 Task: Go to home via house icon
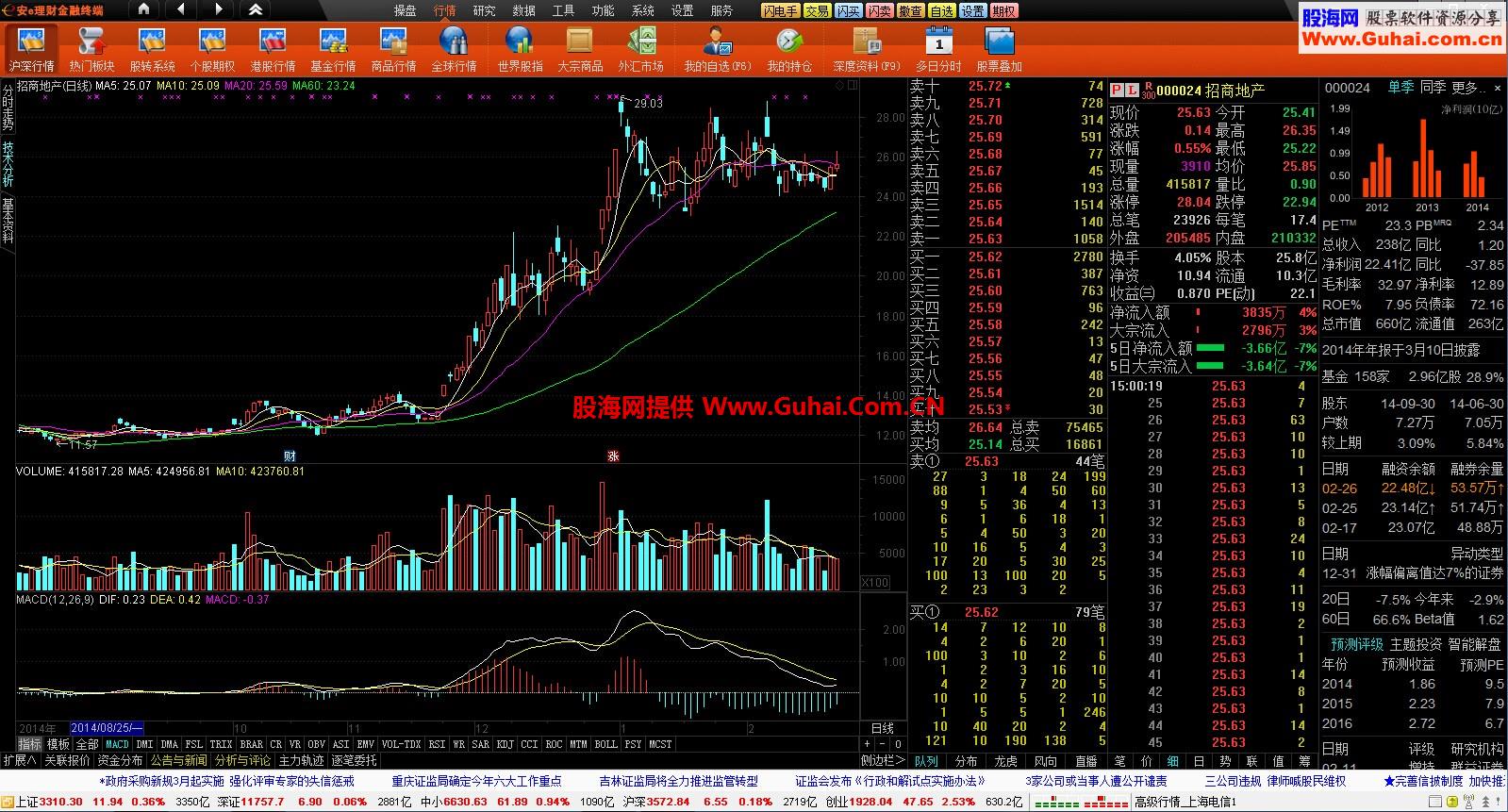coord(143,10)
